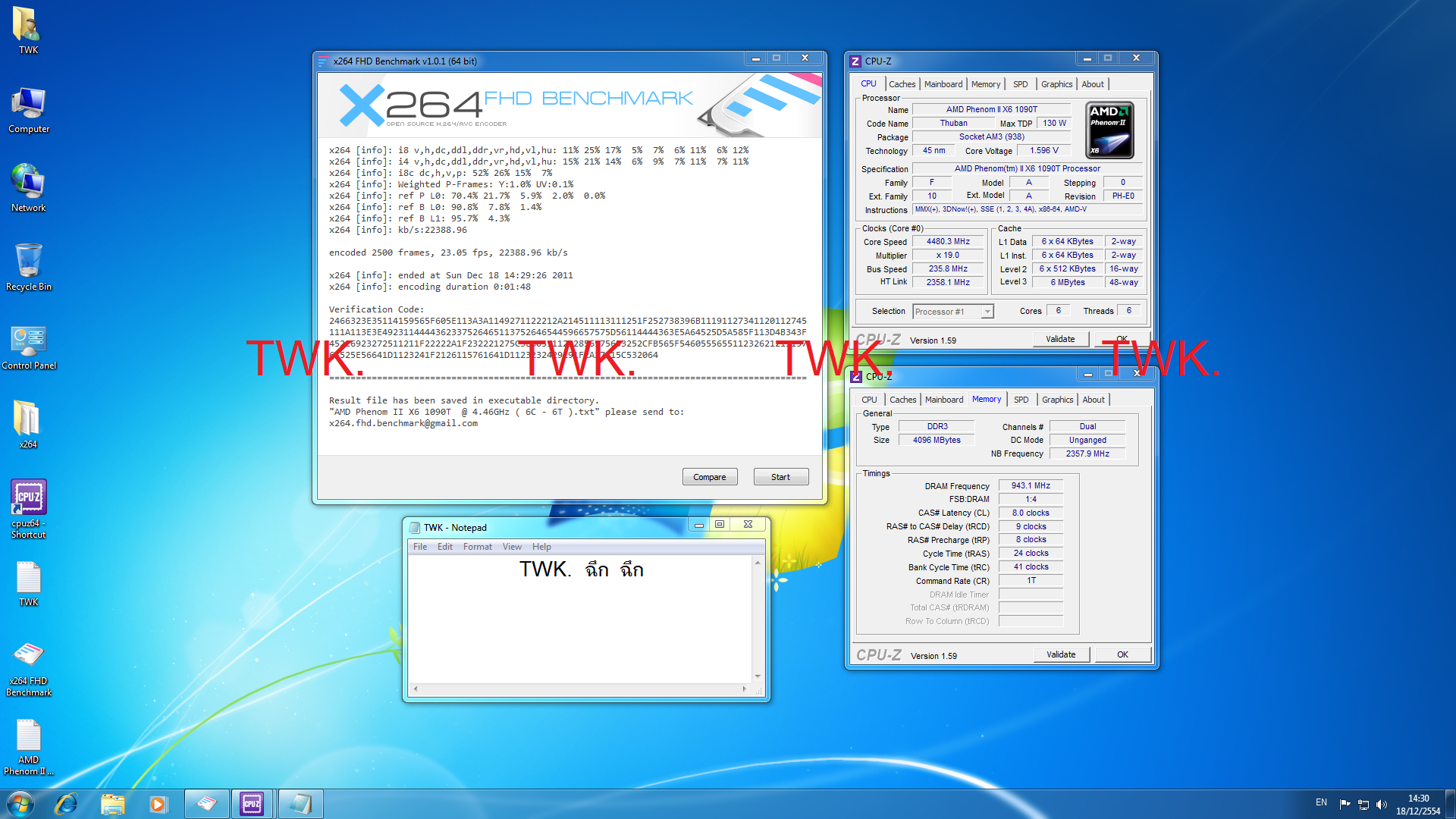Open the cpuz64 Shortcut desktop icon
The width and height of the screenshot is (1456, 819).
point(29,498)
